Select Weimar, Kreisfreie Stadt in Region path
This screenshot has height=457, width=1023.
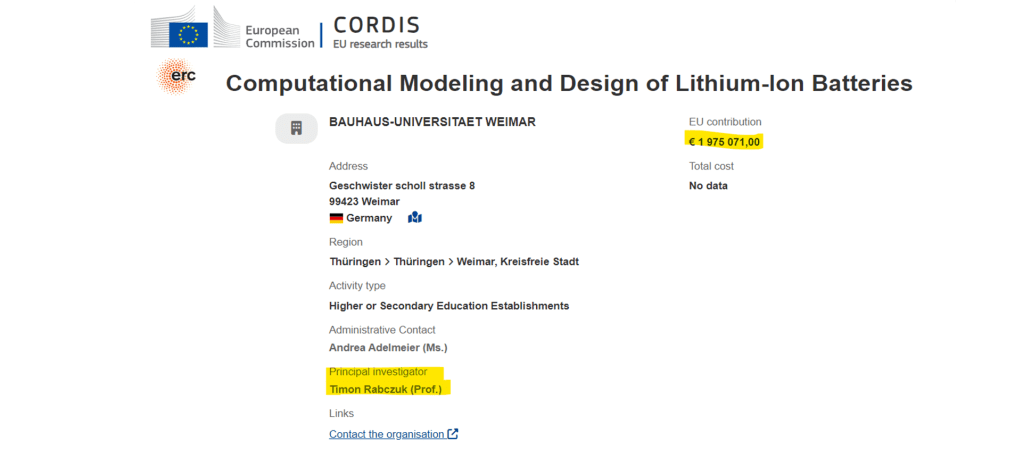coord(517,262)
